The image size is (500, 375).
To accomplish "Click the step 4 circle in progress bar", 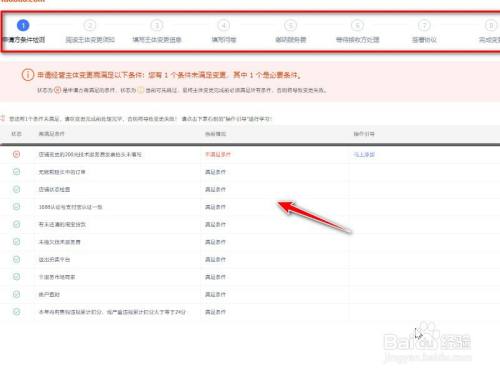I will pyautogui.click(x=224, y=25).
